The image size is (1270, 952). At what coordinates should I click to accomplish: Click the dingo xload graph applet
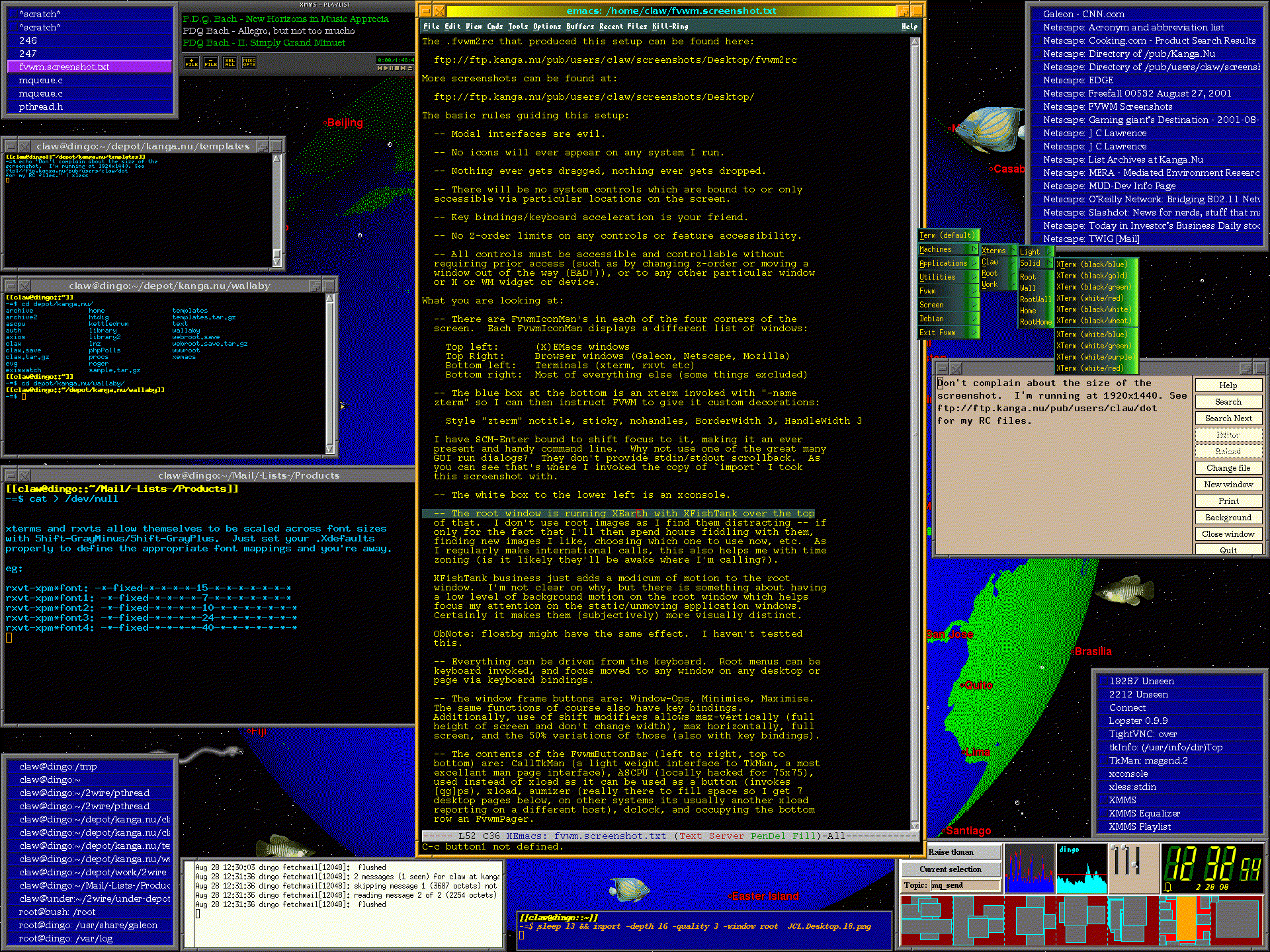[x=1081, y=868]
